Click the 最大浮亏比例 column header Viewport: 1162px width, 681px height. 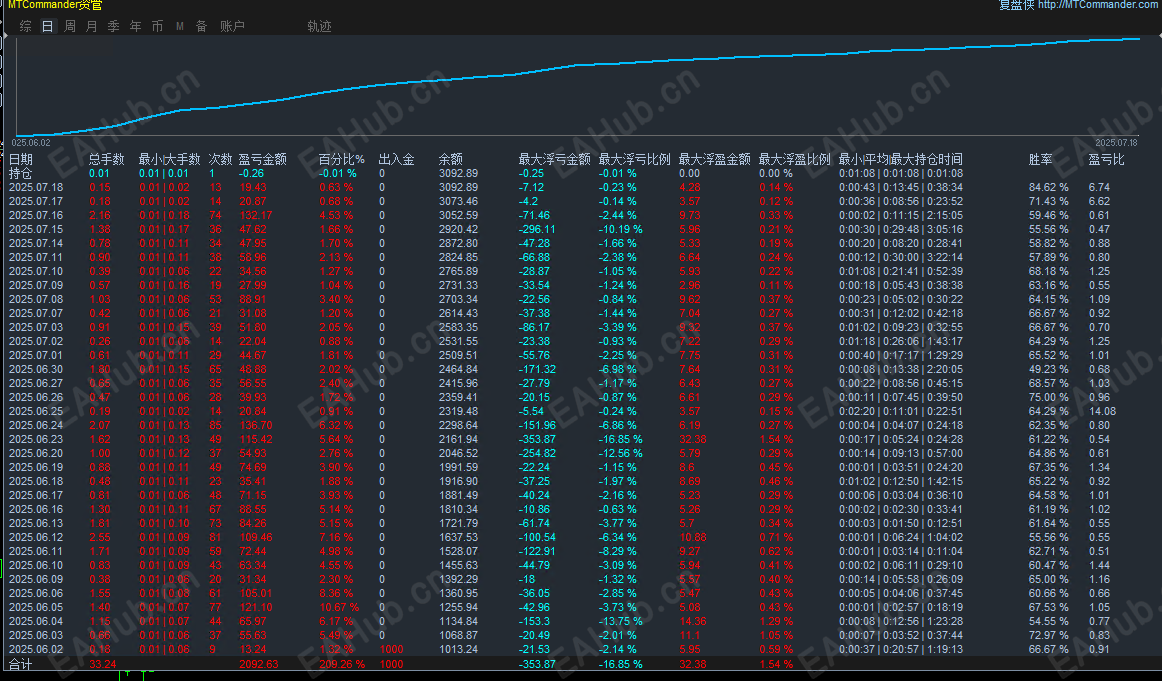pyautogui.click(x=634, y=159)
